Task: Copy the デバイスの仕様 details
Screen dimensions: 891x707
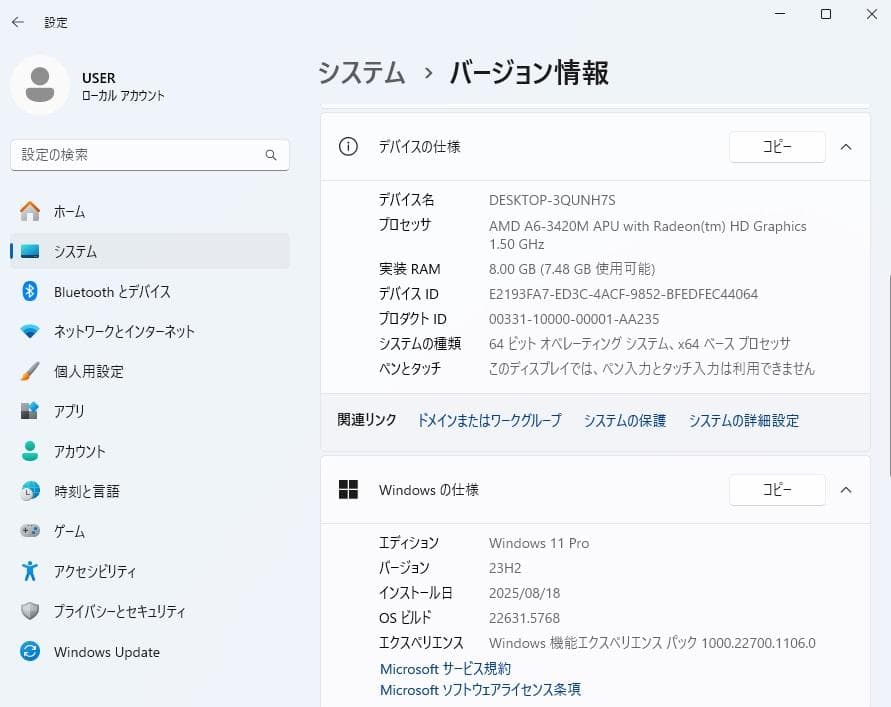Action: [777, 146]
